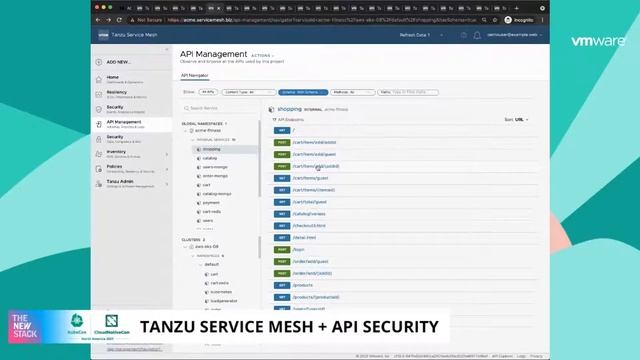The height and width of the screenshot is (360, 640).
Task: Expand the Inventory sidebar submenu arrow
Action: [x=167, y=154]
